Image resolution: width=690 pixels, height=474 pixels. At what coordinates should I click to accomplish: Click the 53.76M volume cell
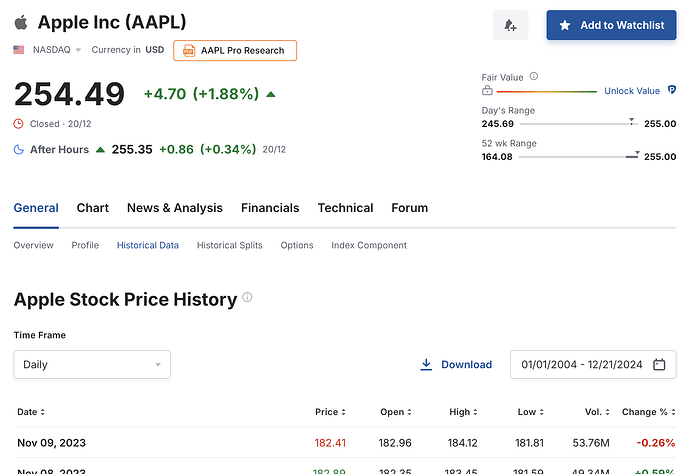pyautogui.click(x=591, y=443)
